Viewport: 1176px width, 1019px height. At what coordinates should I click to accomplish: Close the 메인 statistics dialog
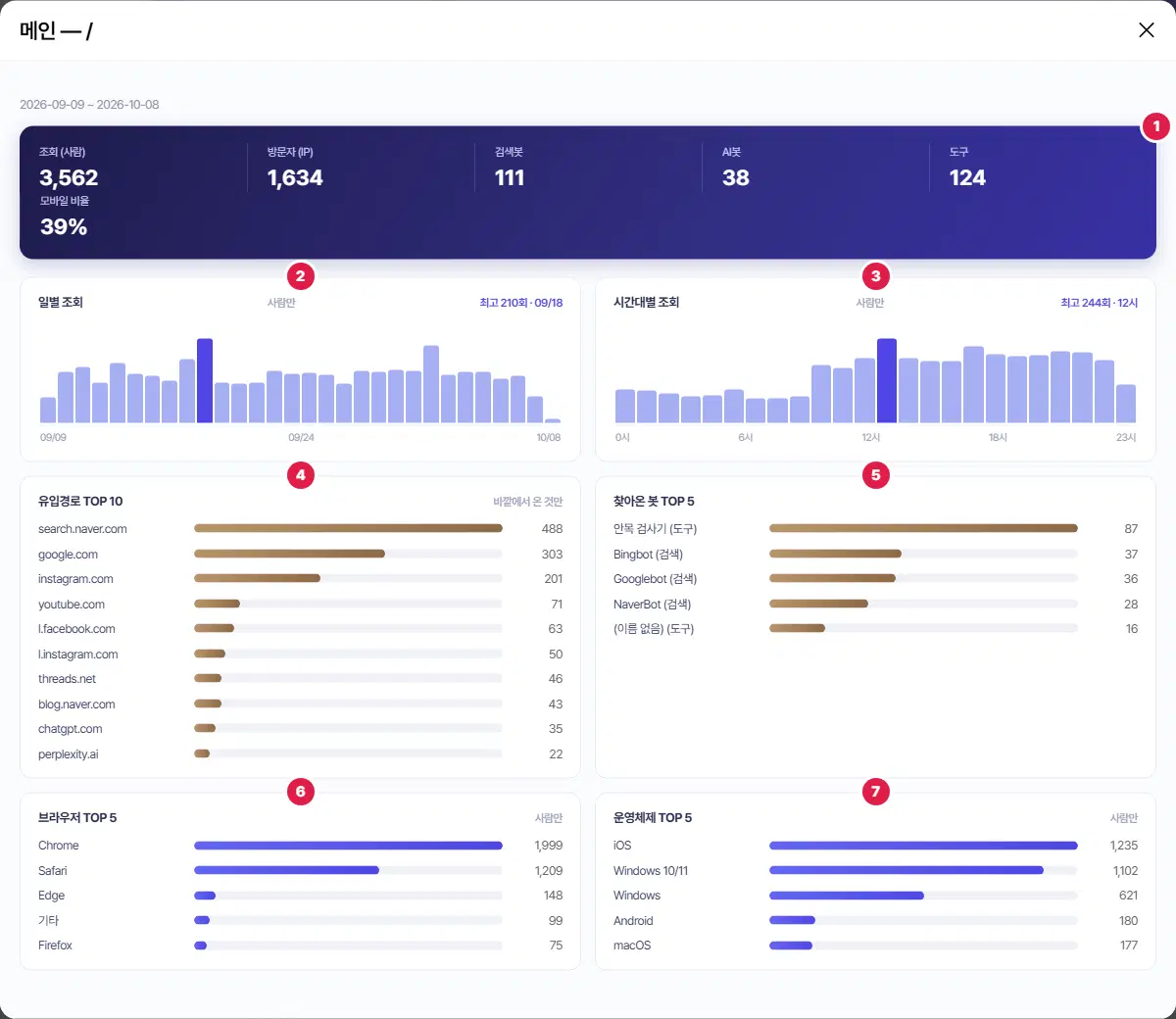(x=1146, y=29)
